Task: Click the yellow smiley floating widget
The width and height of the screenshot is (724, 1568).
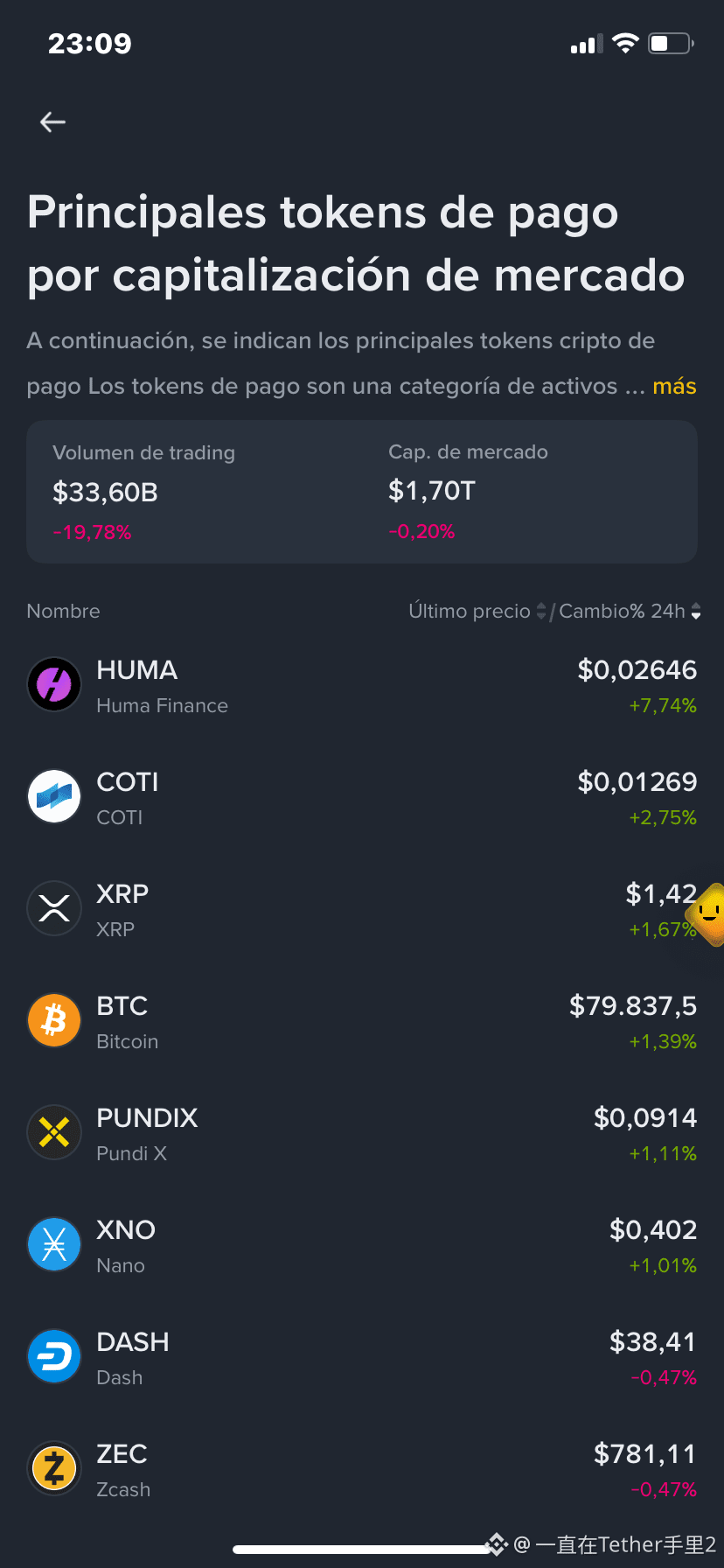Action: click(707, 914)
